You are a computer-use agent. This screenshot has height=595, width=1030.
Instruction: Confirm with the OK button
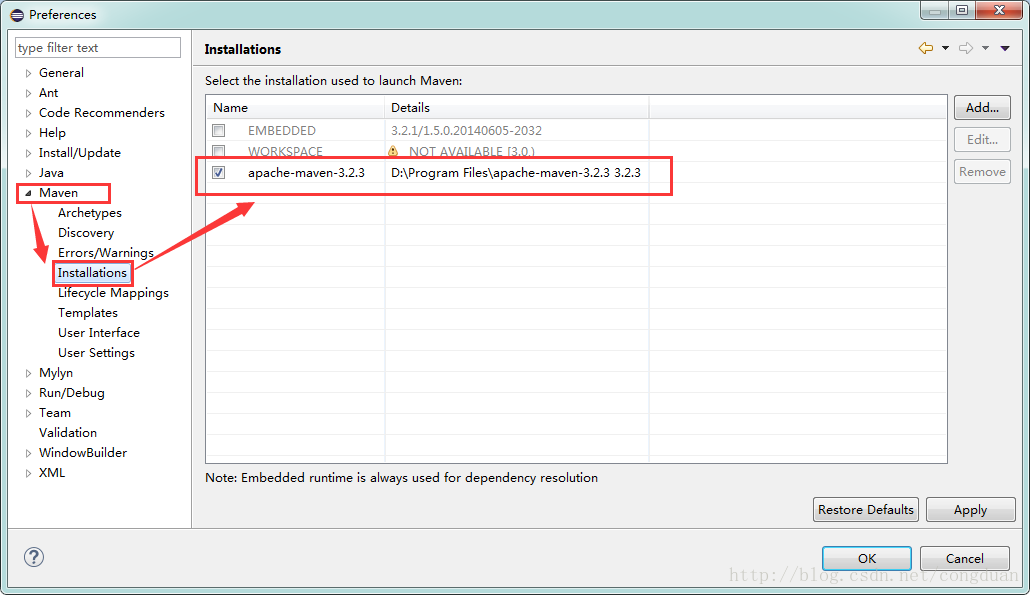click(866, 558)
